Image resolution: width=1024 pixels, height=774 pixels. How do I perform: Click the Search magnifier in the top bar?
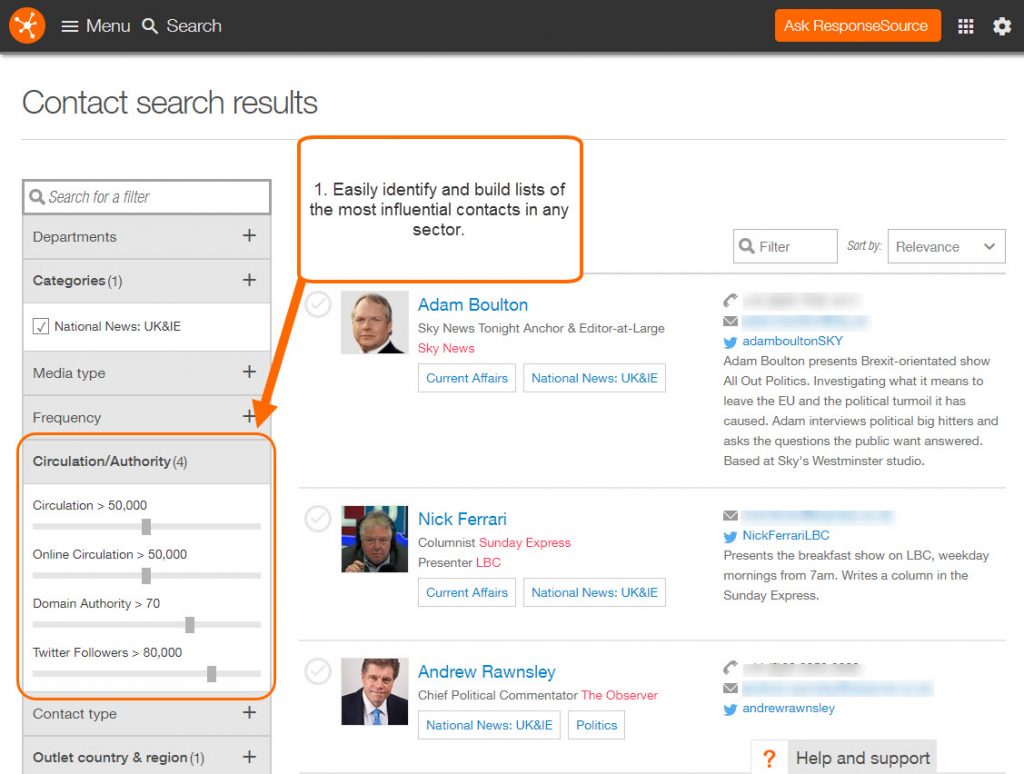coord(150,26)
